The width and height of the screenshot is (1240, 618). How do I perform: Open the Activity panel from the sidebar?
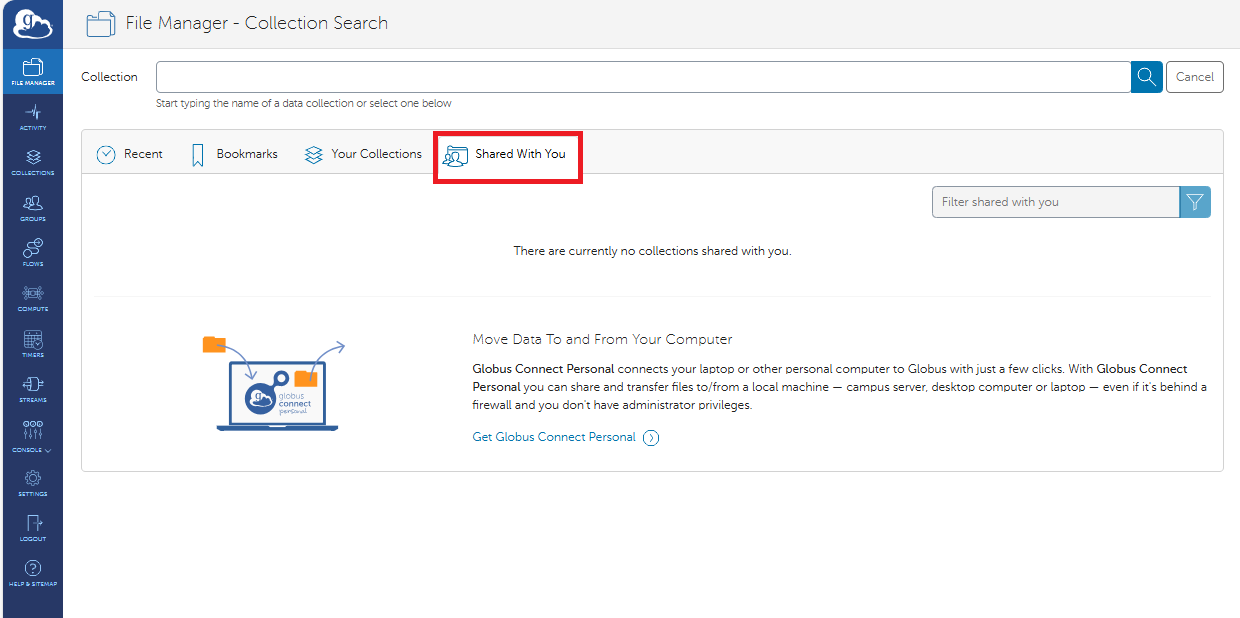pos(32,118)
